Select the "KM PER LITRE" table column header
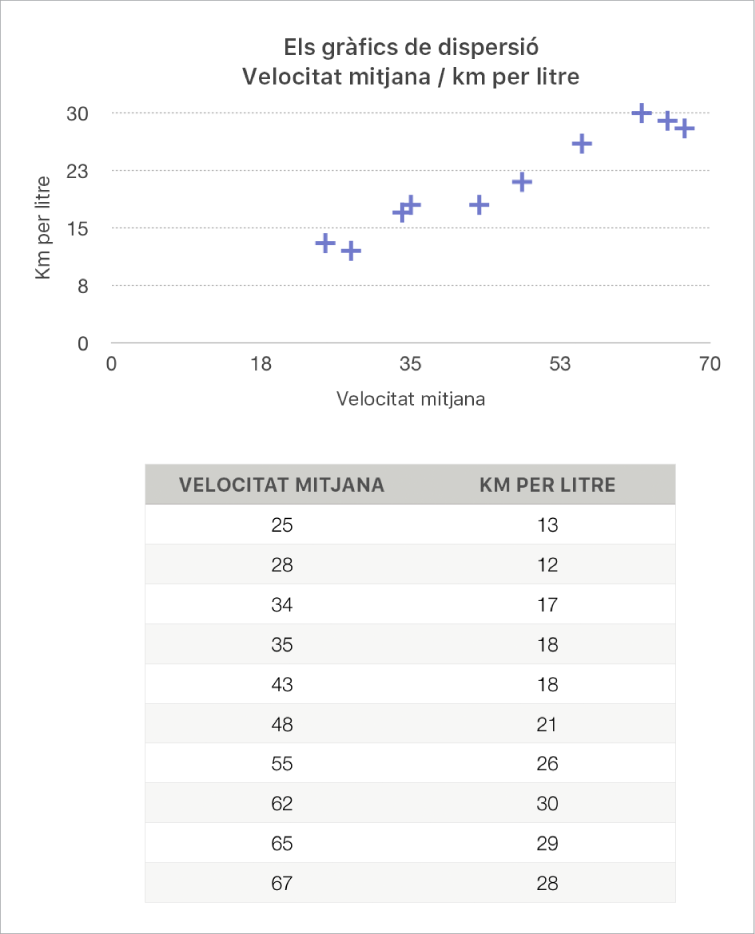Image resolution: width=755 pixels, height=934 pixels. coord(547,485)
